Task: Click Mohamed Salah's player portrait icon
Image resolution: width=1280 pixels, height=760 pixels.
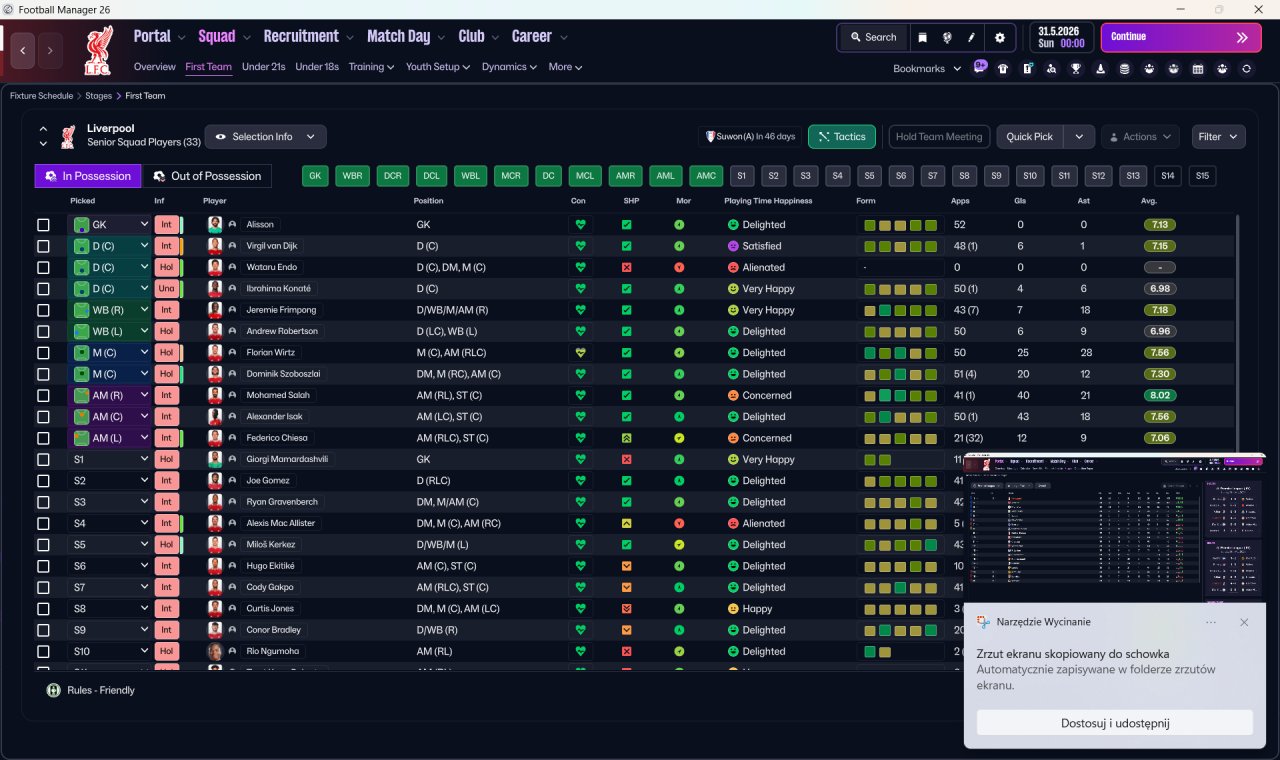Action: (x=215, y=395)
